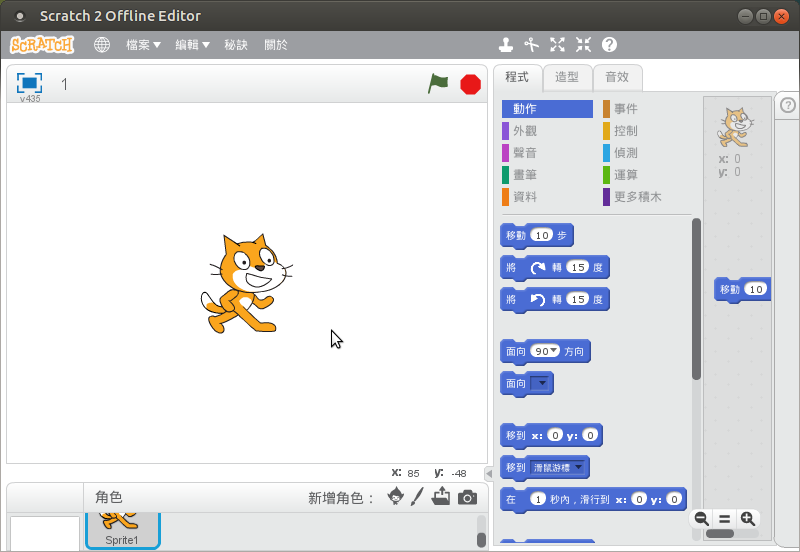Click the sprite list vertical scrollbar
The image size is (800, 552).
point(481,539)
